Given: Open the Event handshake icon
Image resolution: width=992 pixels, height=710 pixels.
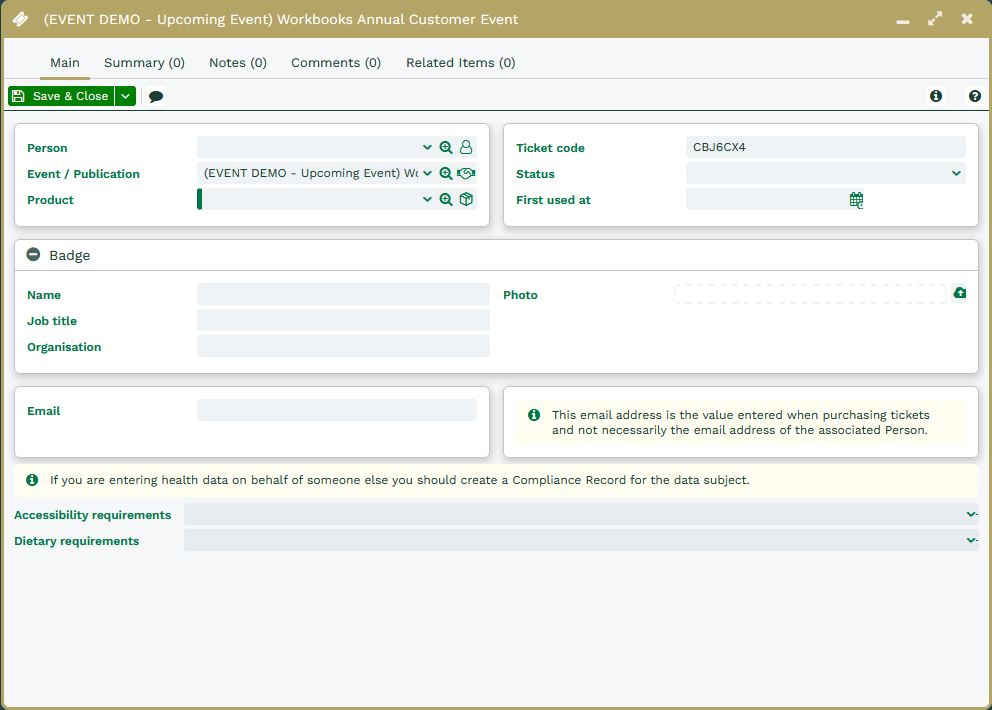Looking at the screenshot, I should tap(466, 173).
